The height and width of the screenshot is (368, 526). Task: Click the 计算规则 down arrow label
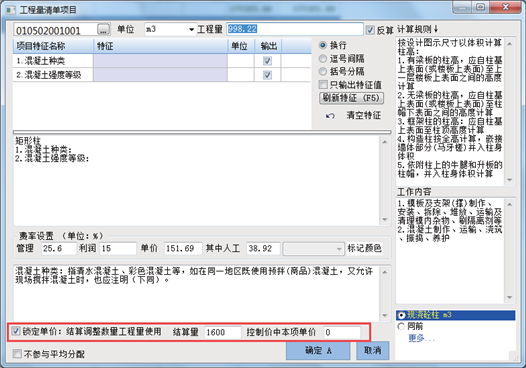(x=418, y=30)
